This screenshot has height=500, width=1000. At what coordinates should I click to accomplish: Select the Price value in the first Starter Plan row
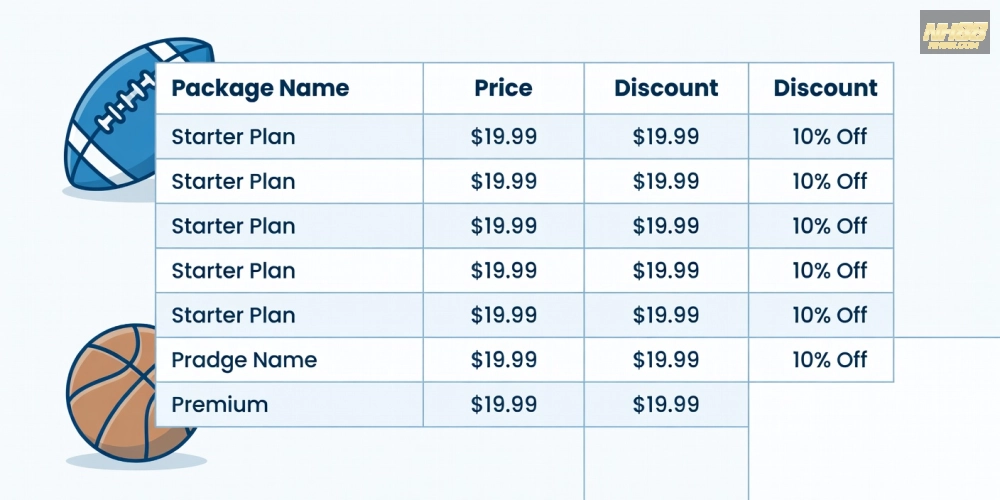[x=503, y=137]
